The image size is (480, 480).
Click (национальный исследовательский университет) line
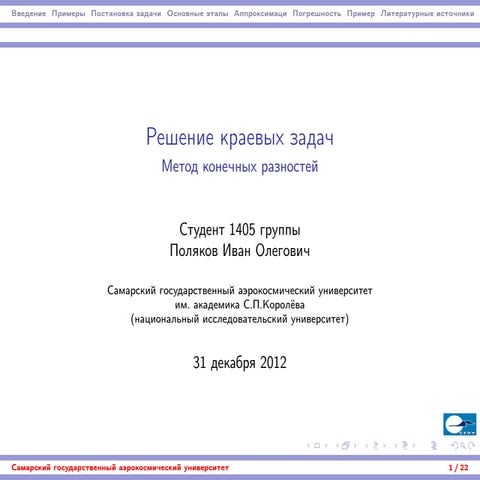coord(240,319)
